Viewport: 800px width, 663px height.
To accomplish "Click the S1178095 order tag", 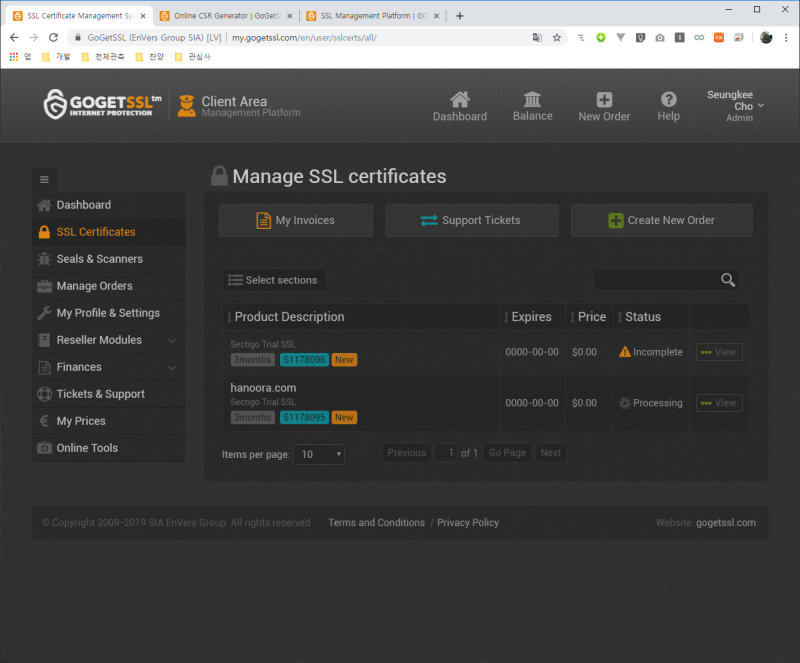I will (304, 418).
